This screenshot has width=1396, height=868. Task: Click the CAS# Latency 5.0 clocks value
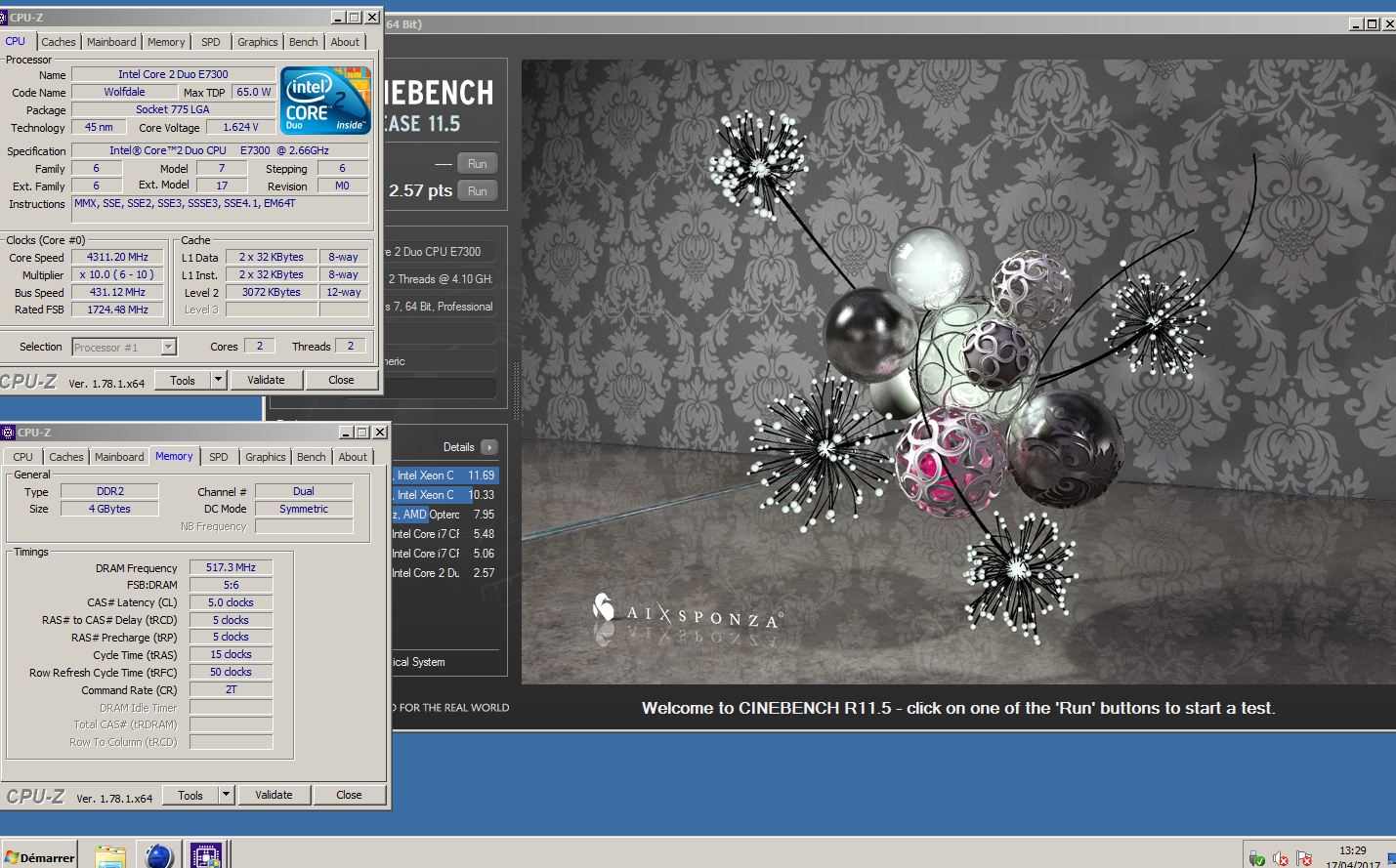231,602
